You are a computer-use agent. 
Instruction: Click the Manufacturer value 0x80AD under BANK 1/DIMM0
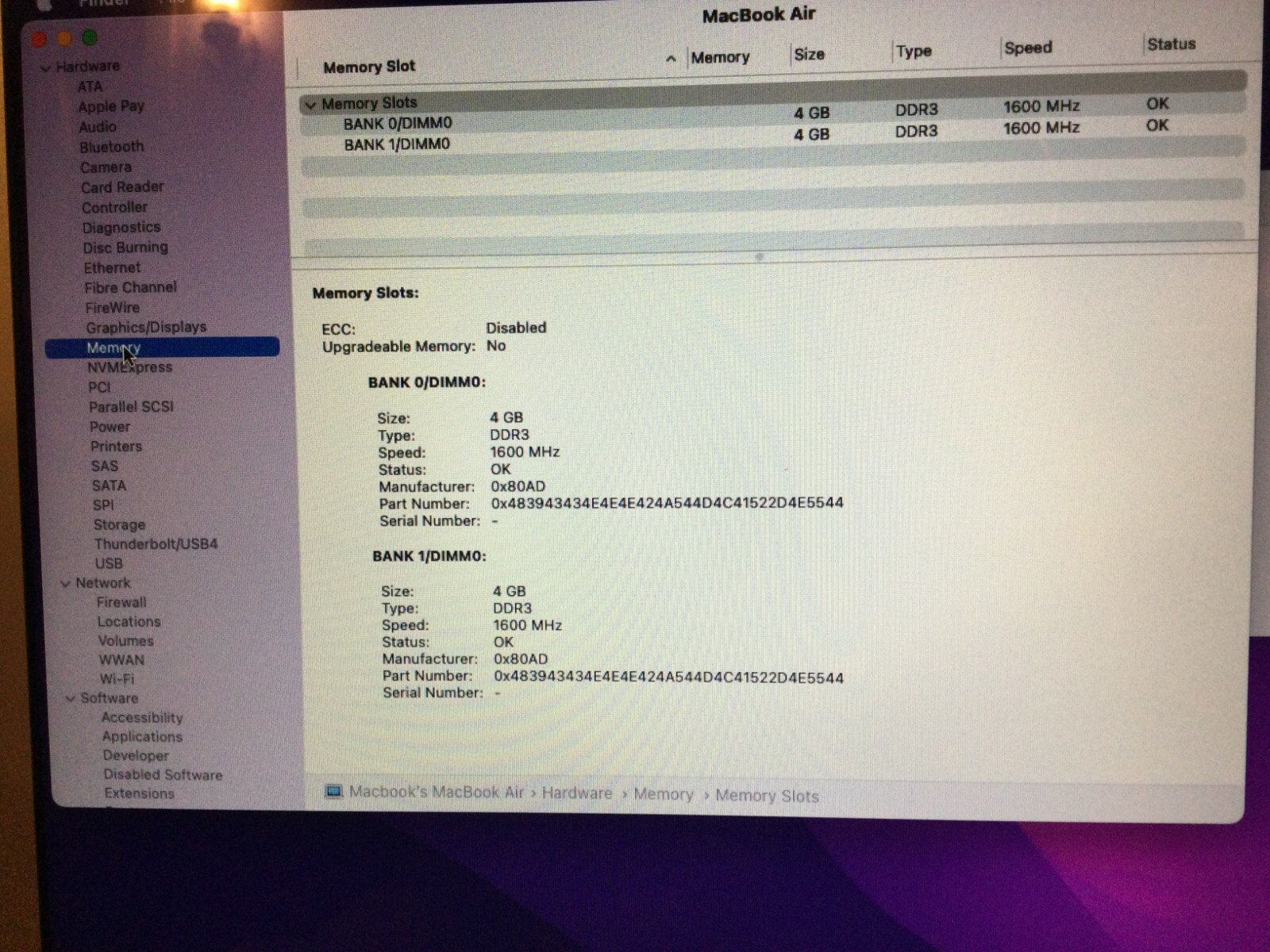click(x=521, y=659)
